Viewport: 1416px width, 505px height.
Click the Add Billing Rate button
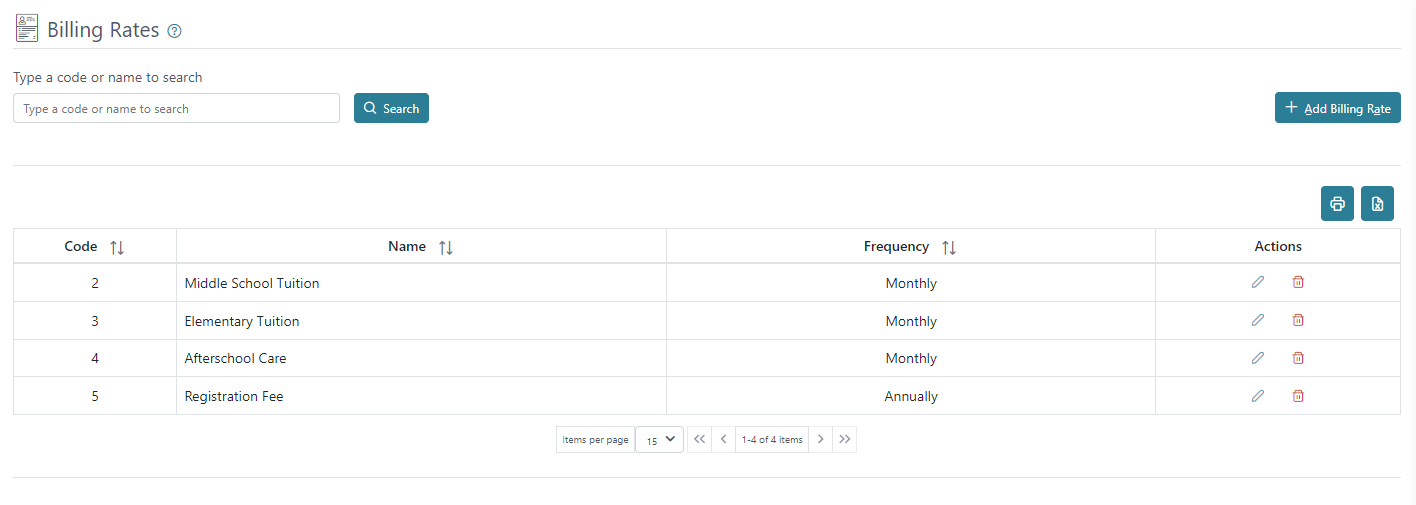coord(1337,108)
